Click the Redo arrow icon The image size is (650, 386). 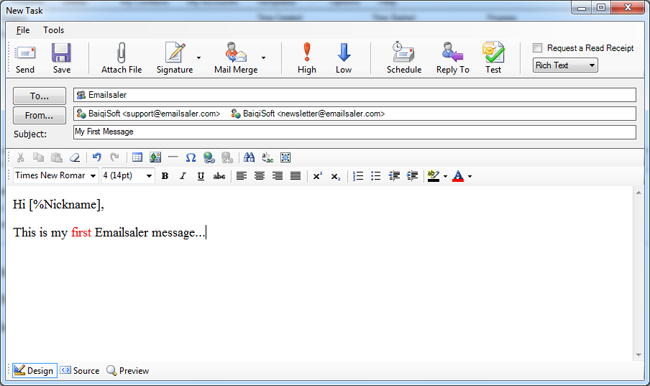(114, 158)
